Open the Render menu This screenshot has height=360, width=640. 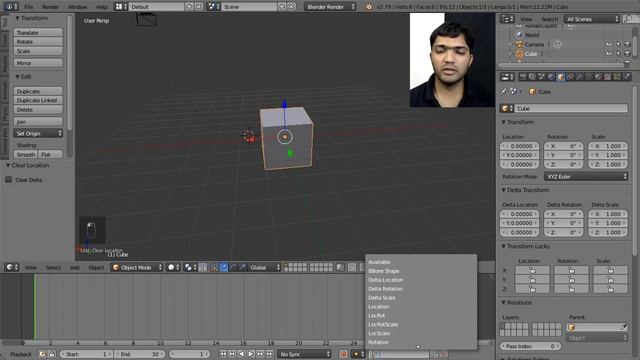pyautogui.click(x=51, y=7)
